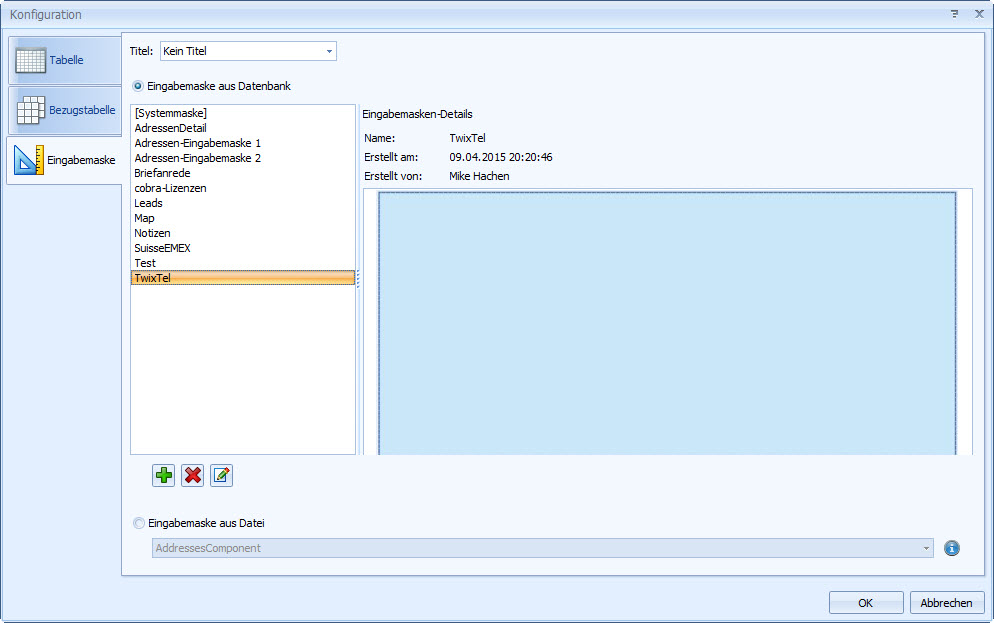
Task: Select [Systemmaske] in the list
Action: tap(170, 113)
